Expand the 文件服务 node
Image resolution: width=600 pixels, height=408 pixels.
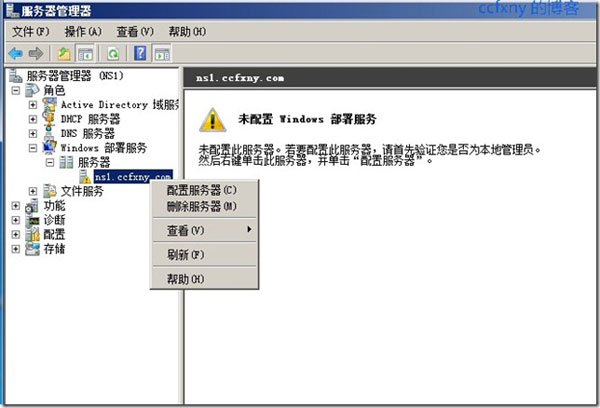(x=33, y=191)
